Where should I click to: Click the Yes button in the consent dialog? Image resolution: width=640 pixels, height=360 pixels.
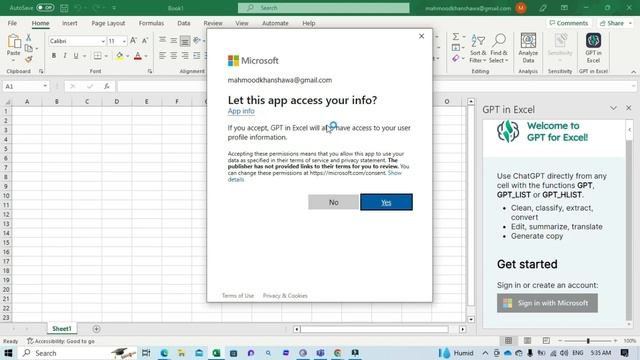[x=386, y=202]
